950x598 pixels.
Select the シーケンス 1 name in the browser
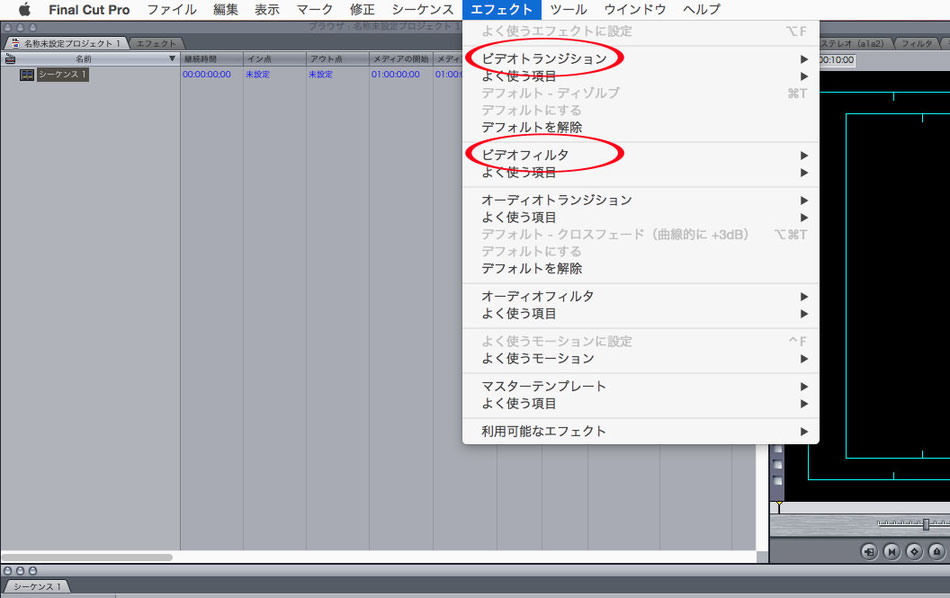point(63,75)
